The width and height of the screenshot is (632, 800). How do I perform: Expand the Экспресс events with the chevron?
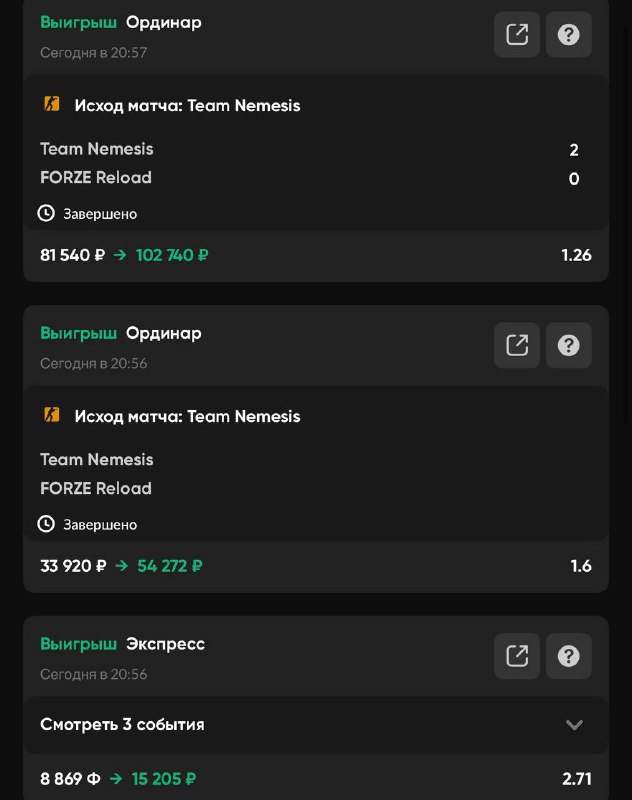(574, 725)
